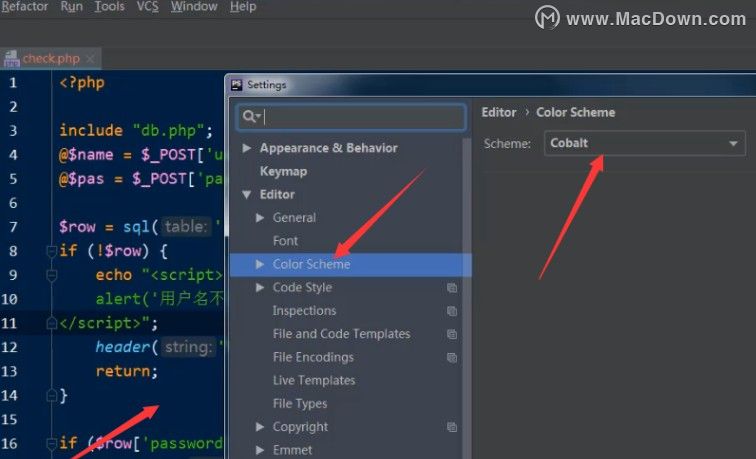
Task: Open the Run menu
Action: [x=71, y=7]
